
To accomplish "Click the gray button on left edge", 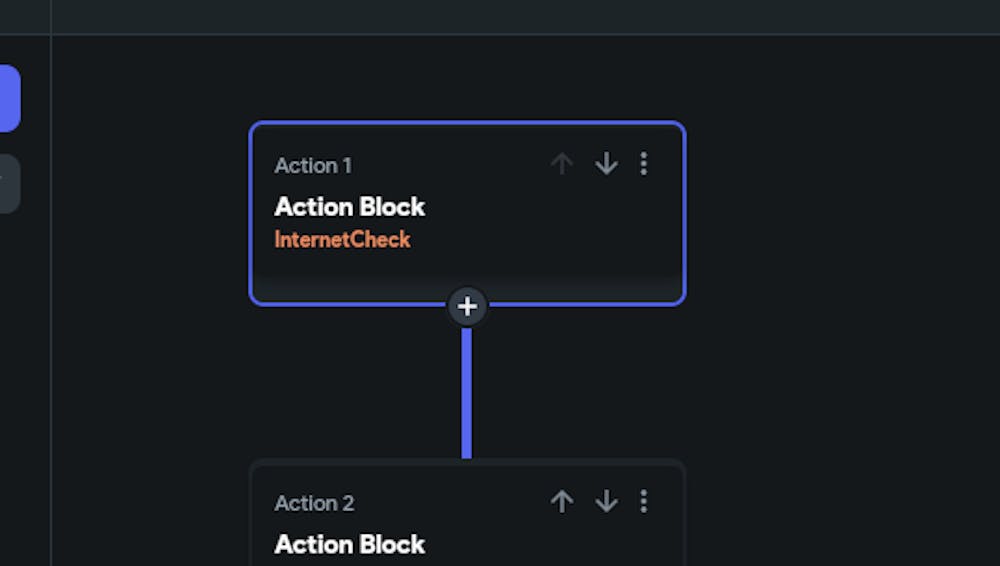I will click(9, 183).
